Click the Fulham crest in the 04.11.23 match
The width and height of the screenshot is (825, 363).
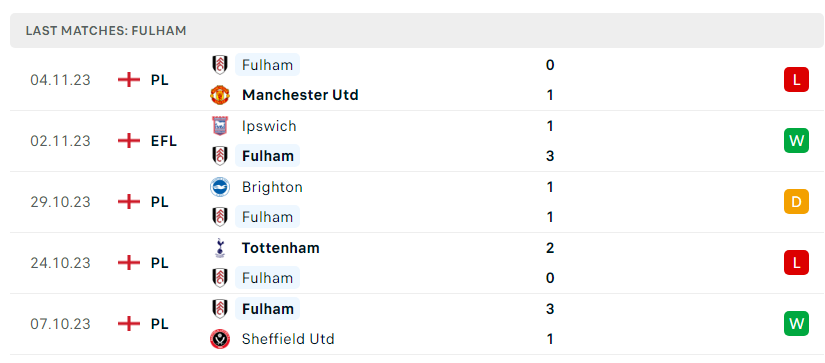(219, 65)
